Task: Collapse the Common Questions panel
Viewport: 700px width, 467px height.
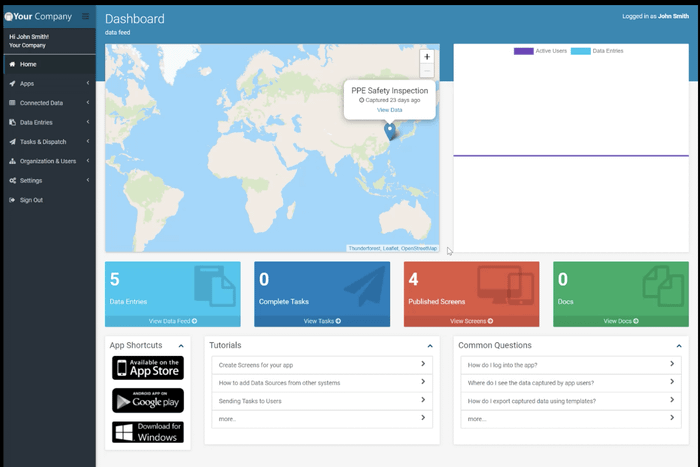Action: 679,346
